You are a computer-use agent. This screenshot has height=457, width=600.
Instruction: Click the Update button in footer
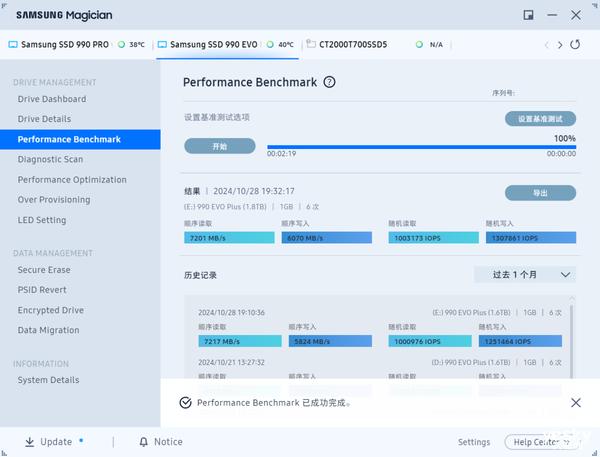pyautogui.click(x=48, y=442)
